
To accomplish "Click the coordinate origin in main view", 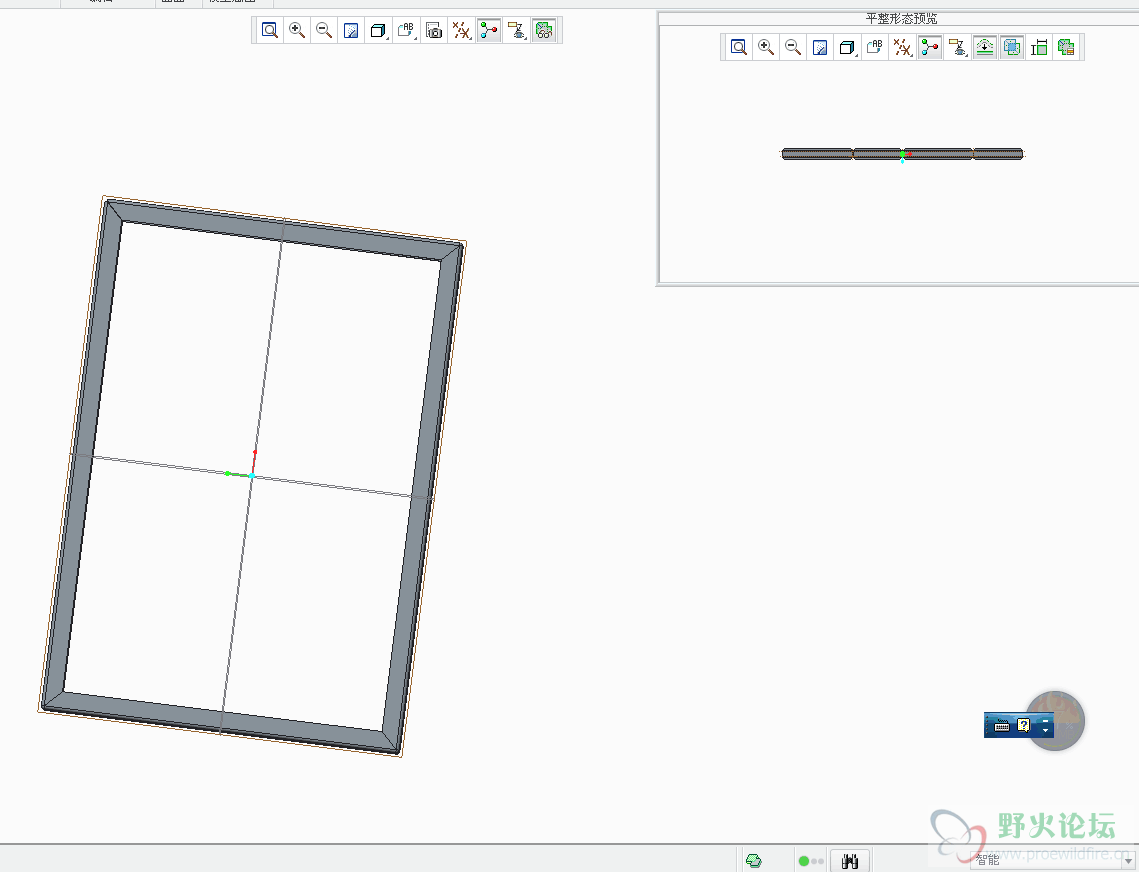I will [x=252, y=476].
